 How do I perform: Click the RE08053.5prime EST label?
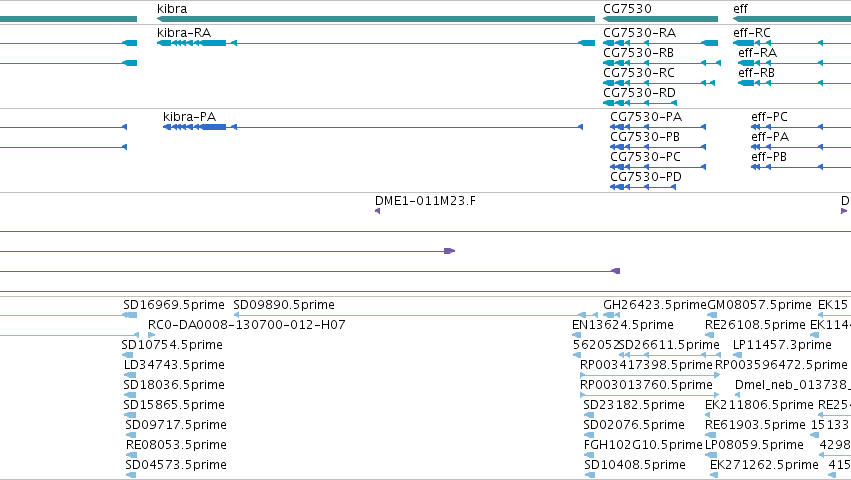point(176,445)
